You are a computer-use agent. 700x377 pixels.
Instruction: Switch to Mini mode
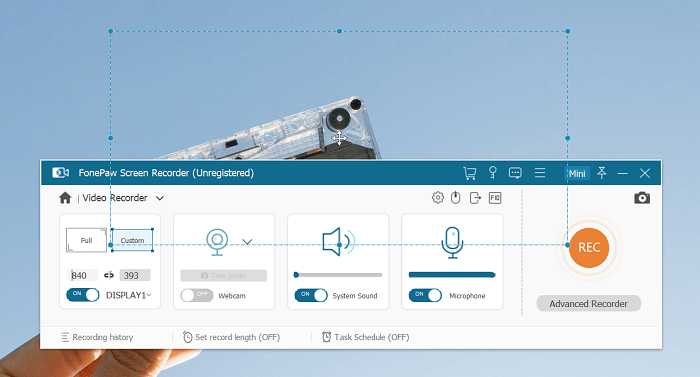577,173
